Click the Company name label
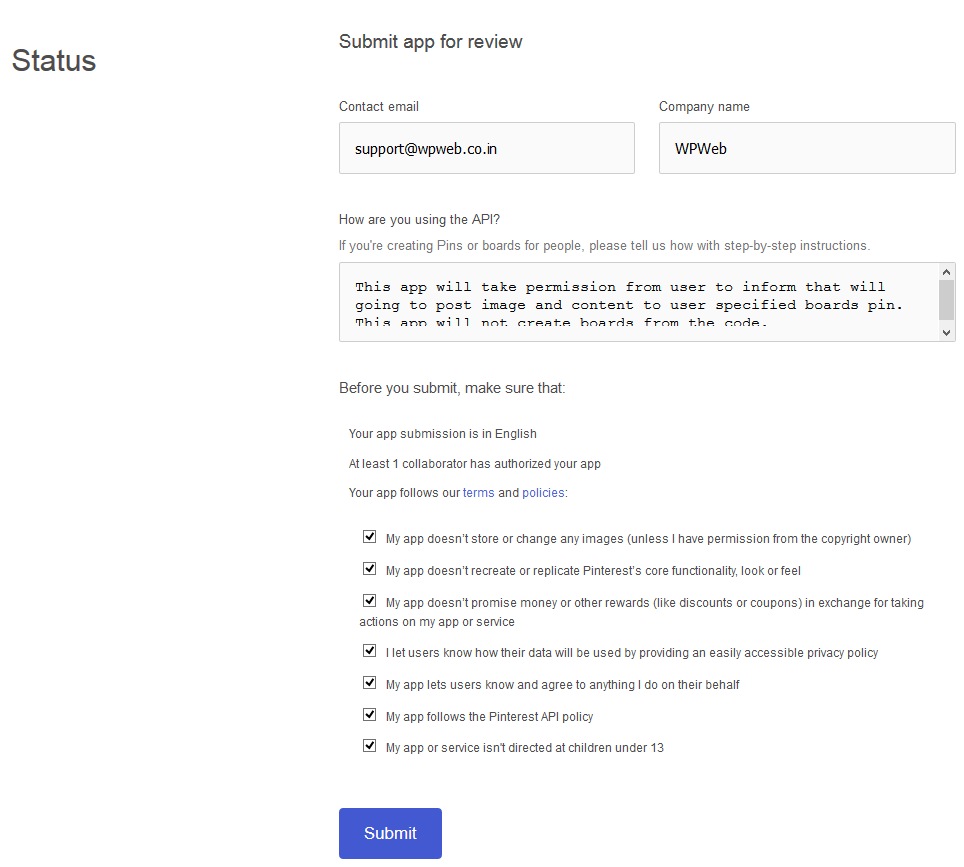Screen dimensions: 964x867 click(x=704, y=107)
